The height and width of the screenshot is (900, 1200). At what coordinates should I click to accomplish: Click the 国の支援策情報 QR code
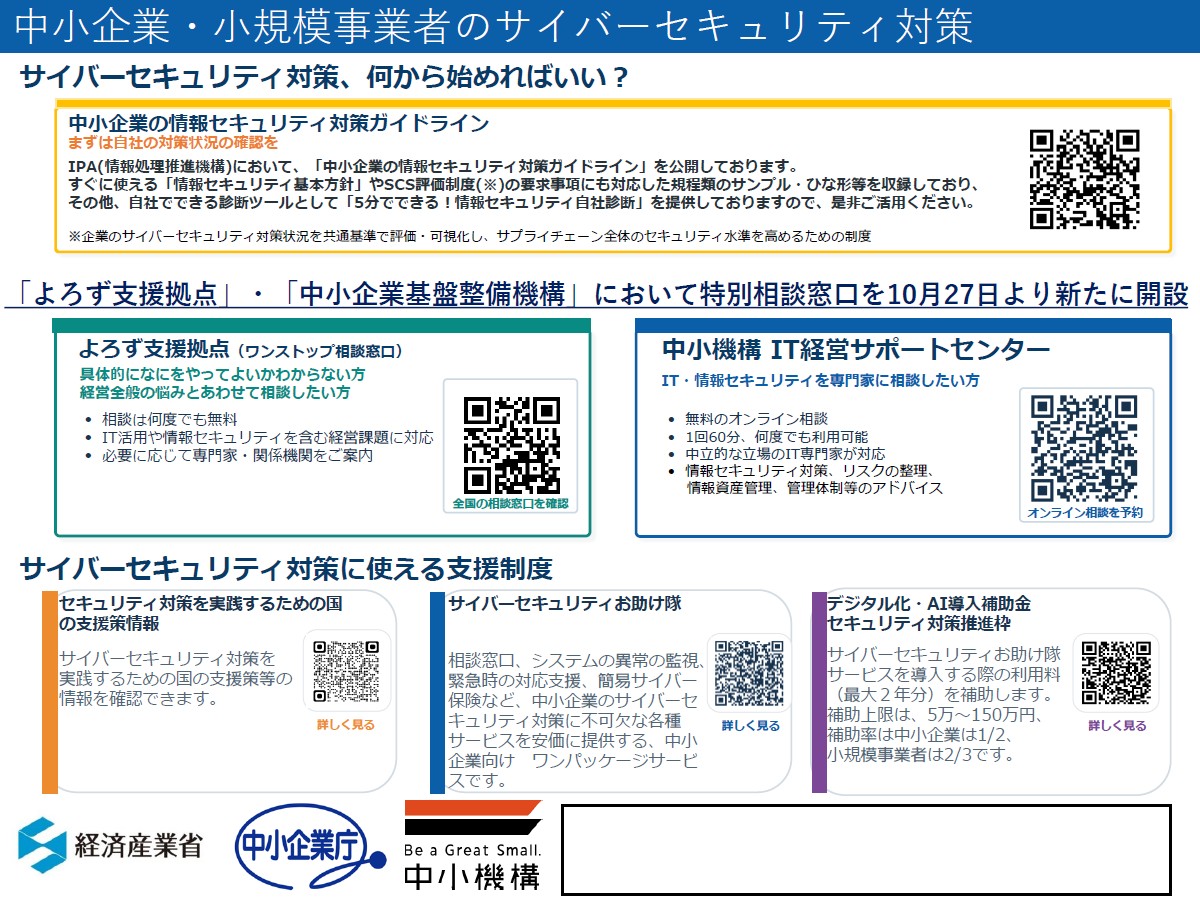pyautogui.click(x=346, y=671)
